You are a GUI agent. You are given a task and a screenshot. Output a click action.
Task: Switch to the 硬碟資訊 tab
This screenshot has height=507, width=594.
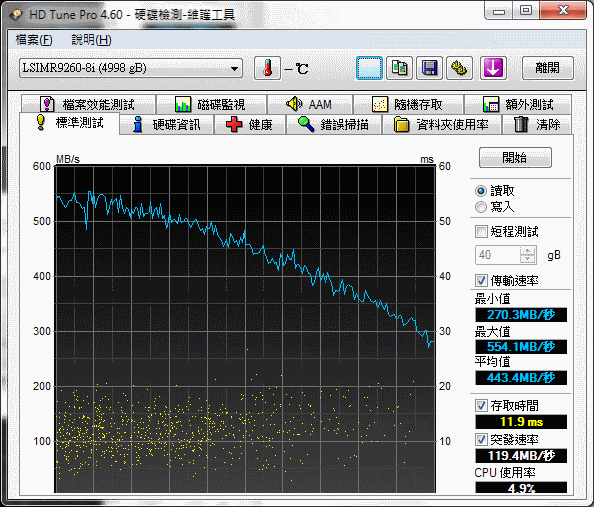pyautogui.click(x=167, y=125)
